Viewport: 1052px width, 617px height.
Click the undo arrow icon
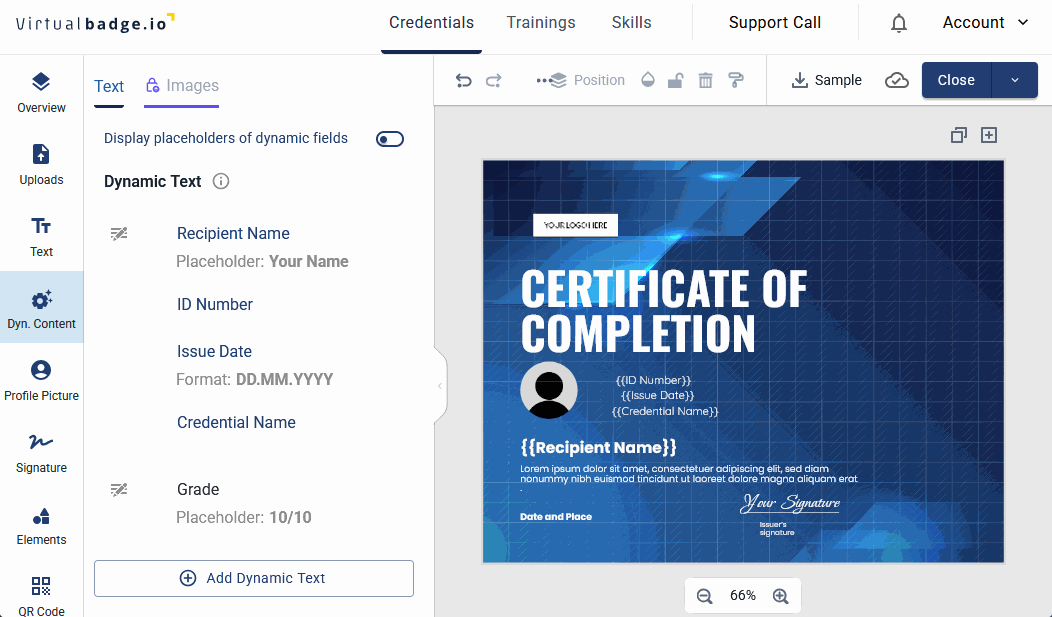[x=464, y=81]
